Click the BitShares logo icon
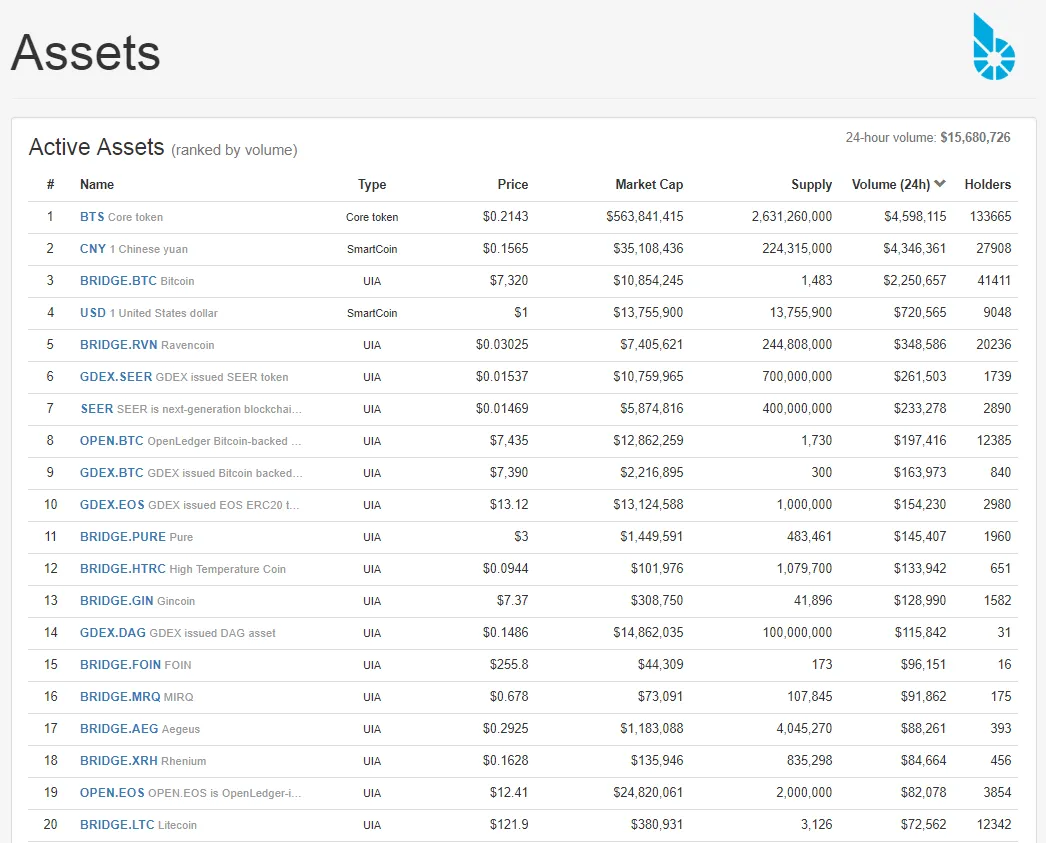Viewport: 1046px width, 843px height. (x=994, y=47)
